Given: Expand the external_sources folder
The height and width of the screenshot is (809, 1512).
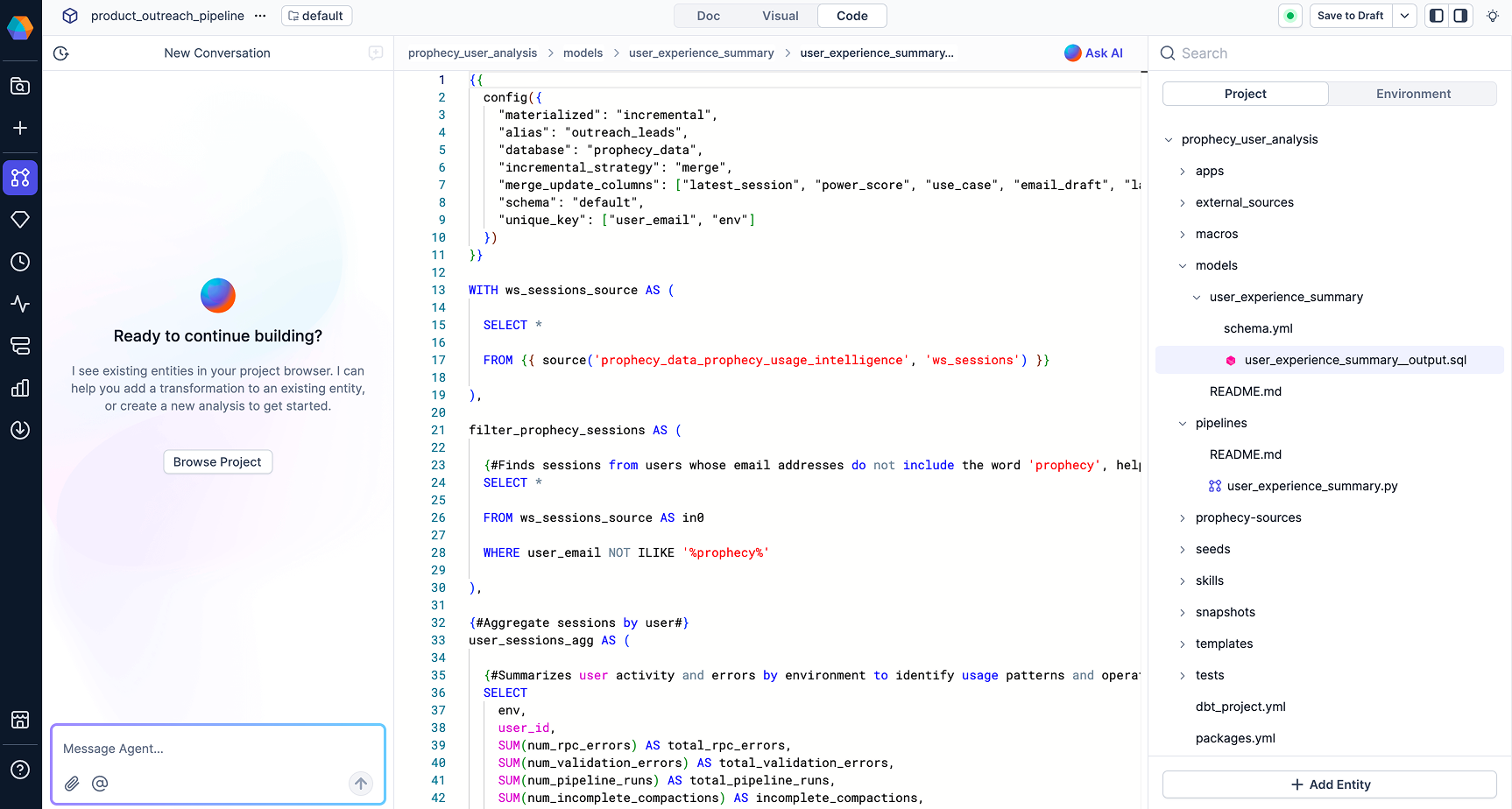Looking at the screenshot, I should pos(1183,203).
